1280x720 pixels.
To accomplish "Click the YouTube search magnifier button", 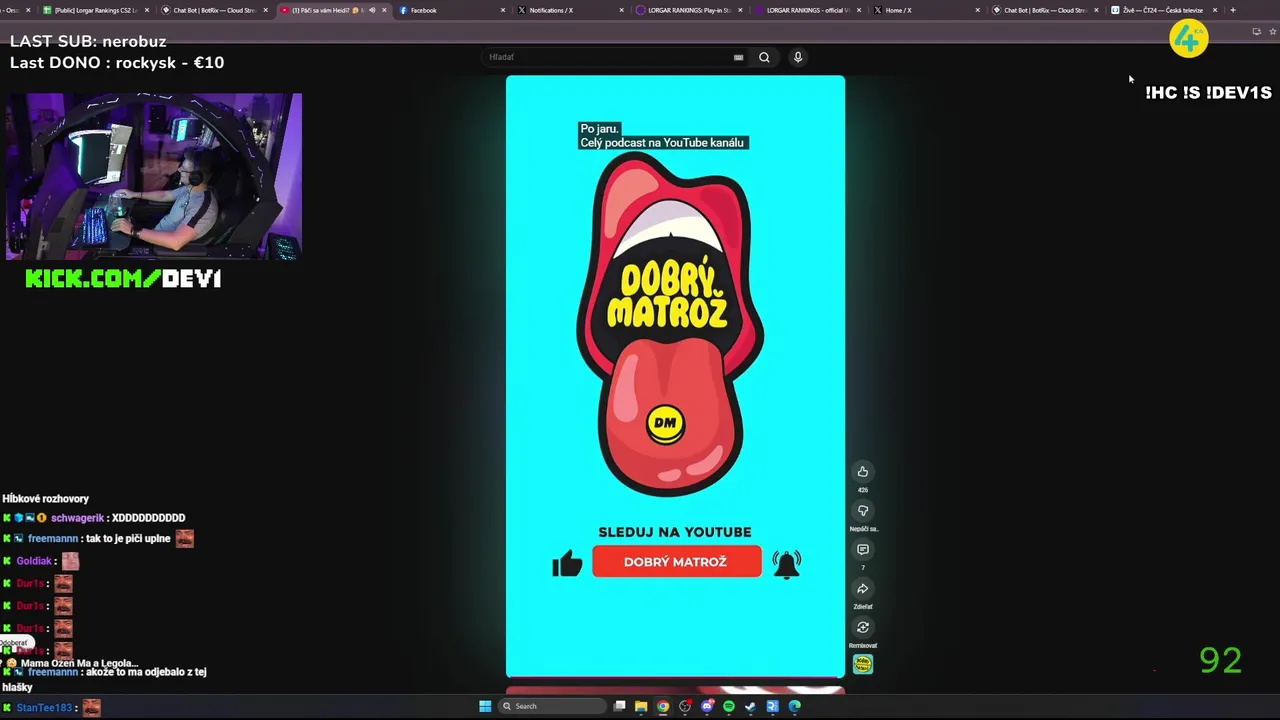I will coord(764,57).
